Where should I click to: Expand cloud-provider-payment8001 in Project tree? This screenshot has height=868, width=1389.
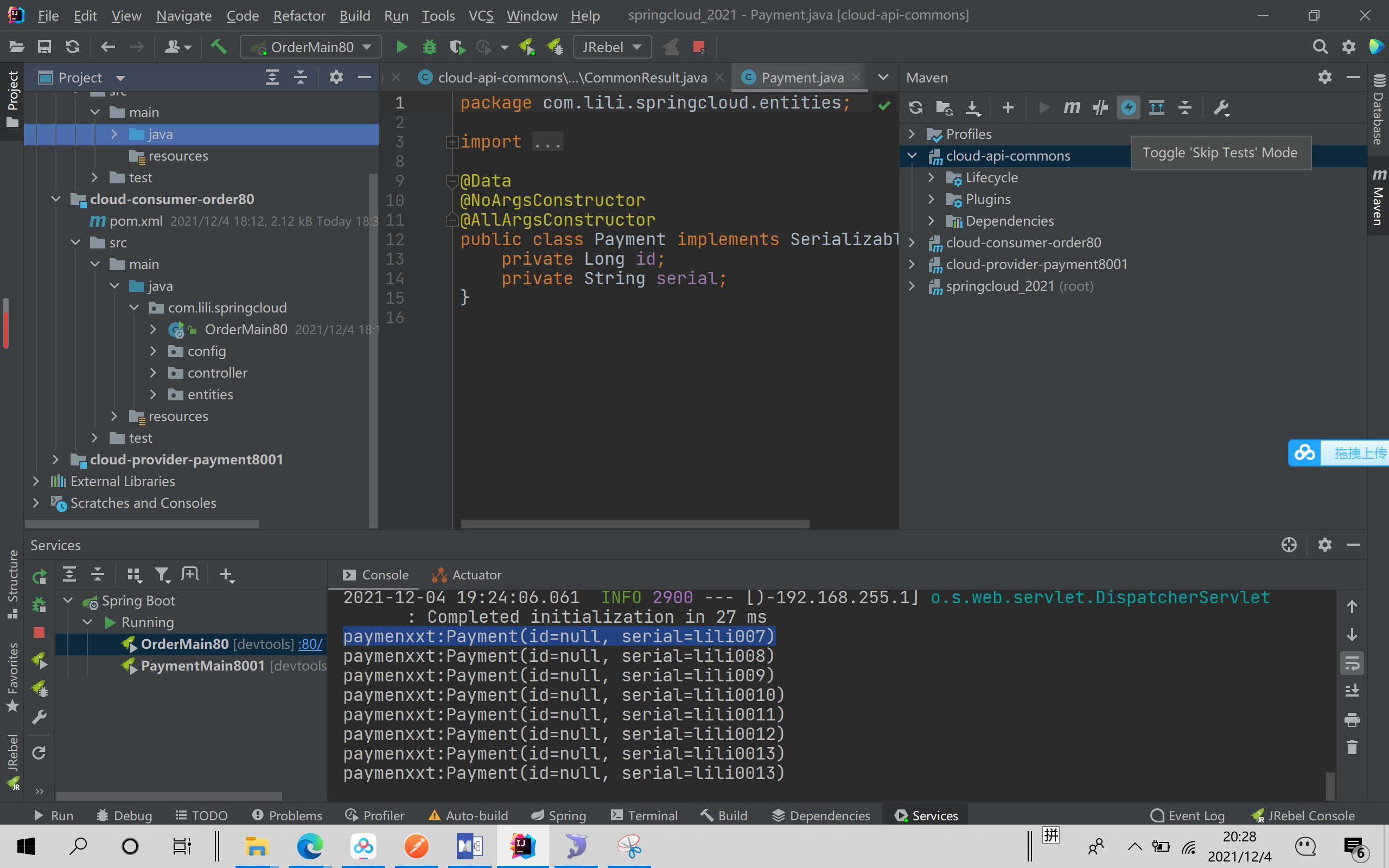(56, 460)
